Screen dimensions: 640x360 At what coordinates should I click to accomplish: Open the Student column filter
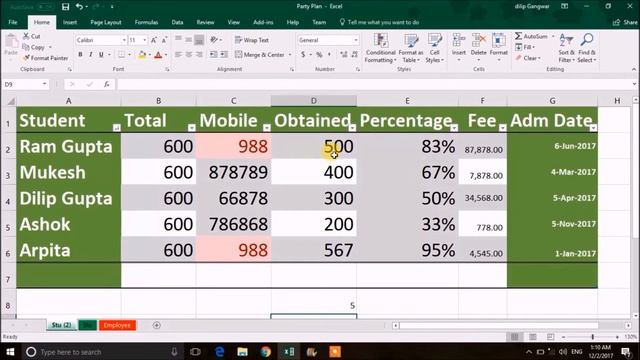116,128
